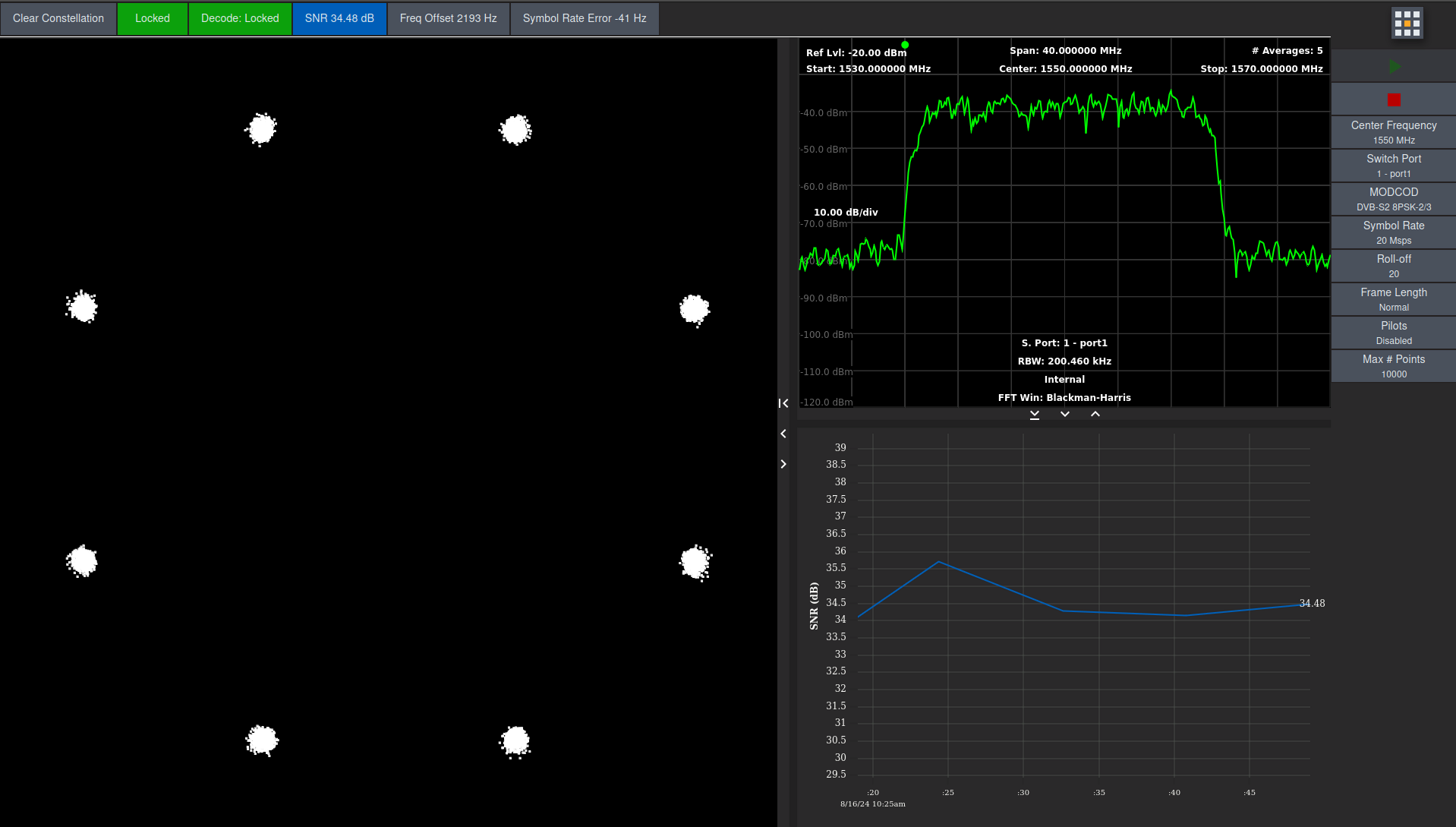Click the underlined down chevron below spectrum
Viewport: 1456px width, 827px height.
1034,415
